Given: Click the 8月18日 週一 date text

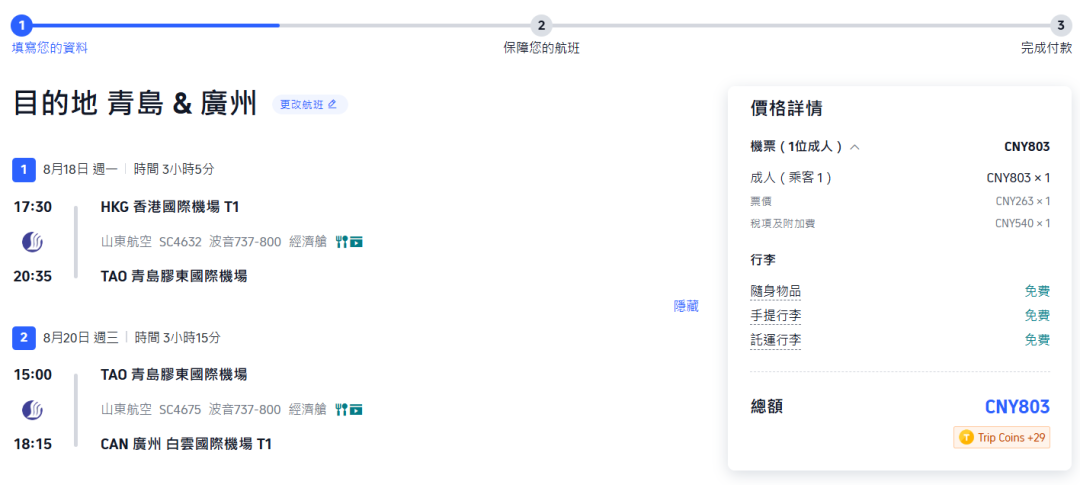Looking at the screenshot, I should [80, 169].
